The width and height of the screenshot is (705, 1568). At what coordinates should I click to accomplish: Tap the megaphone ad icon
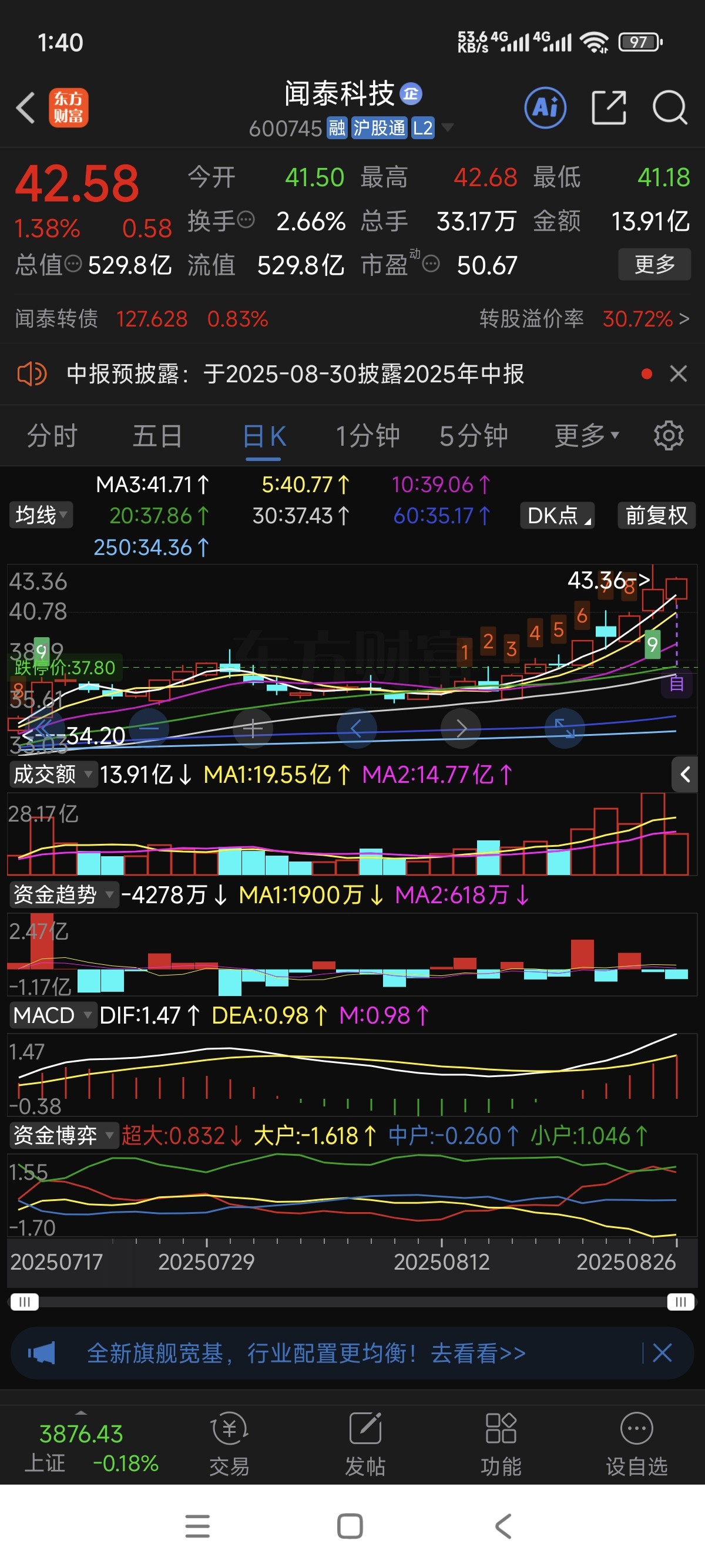tap(41, 1353)
